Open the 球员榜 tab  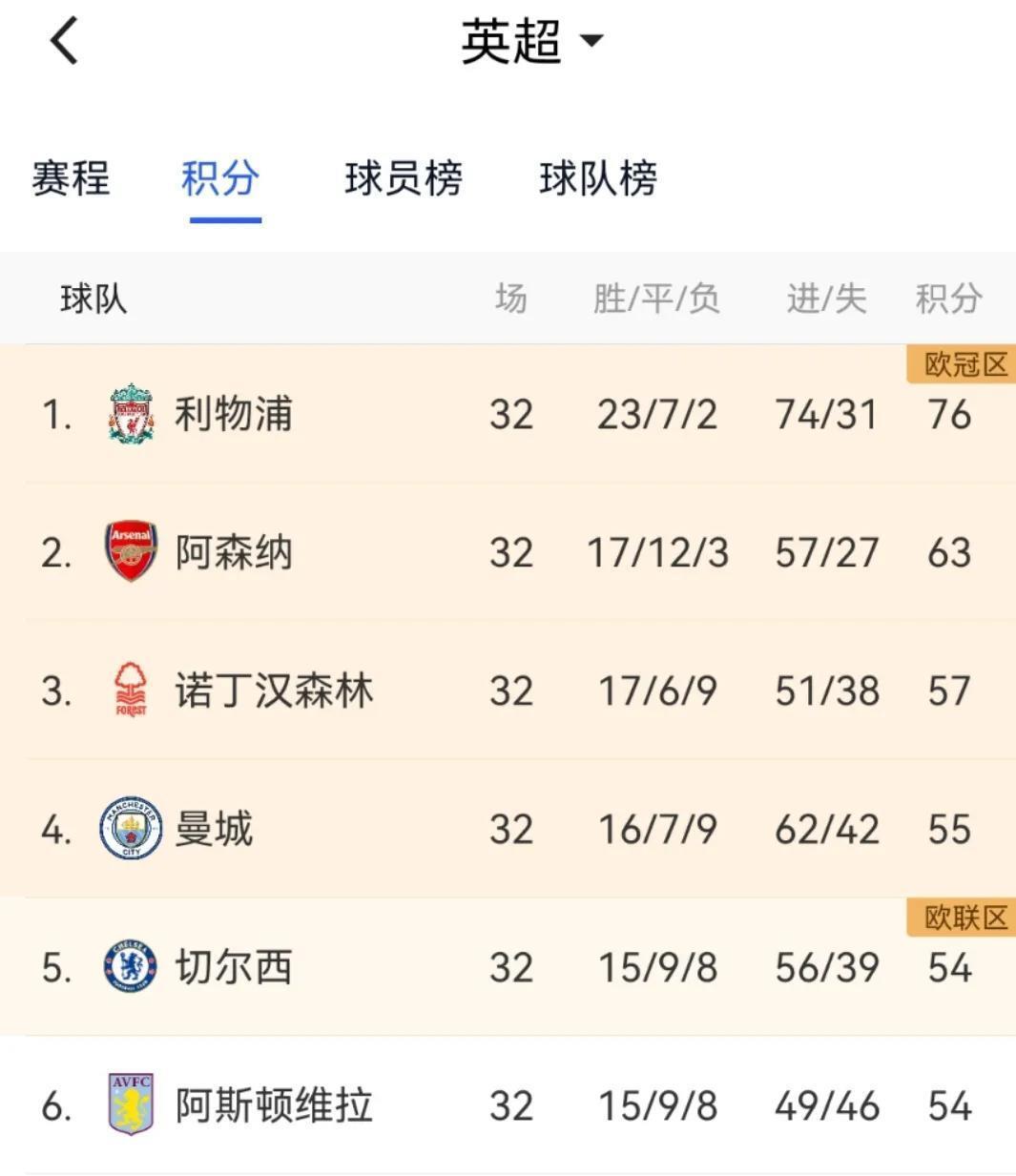coord(404,178)
